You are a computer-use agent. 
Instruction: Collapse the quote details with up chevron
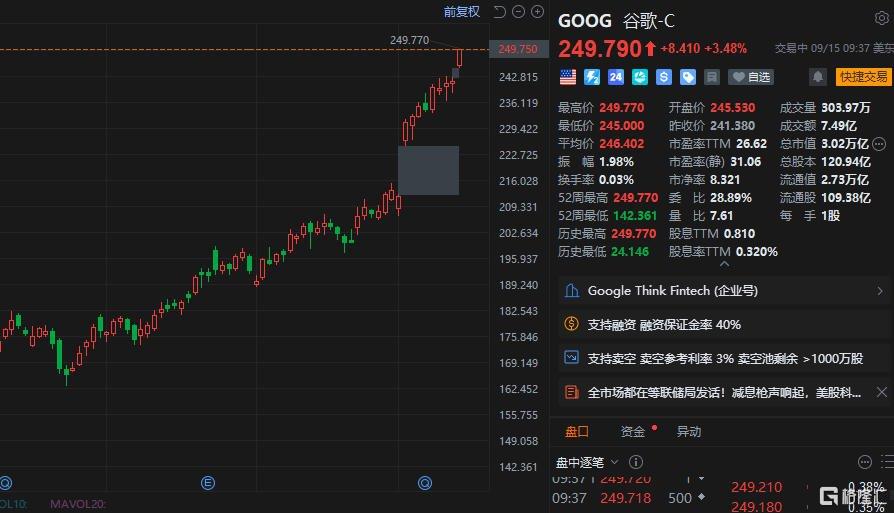click(724, 264)
